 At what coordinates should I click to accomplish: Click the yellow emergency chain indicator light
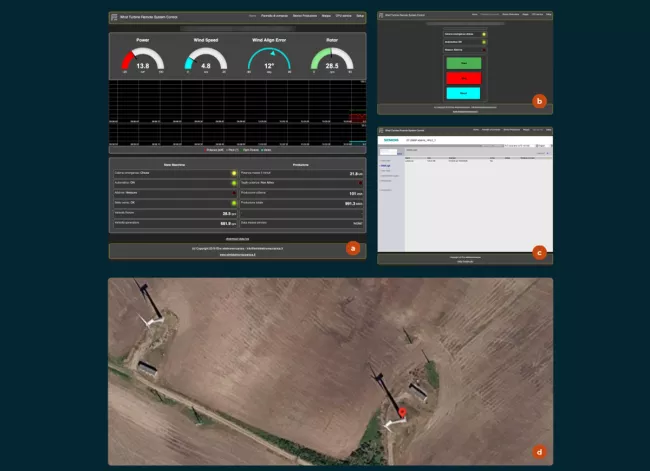click(234, 173)
